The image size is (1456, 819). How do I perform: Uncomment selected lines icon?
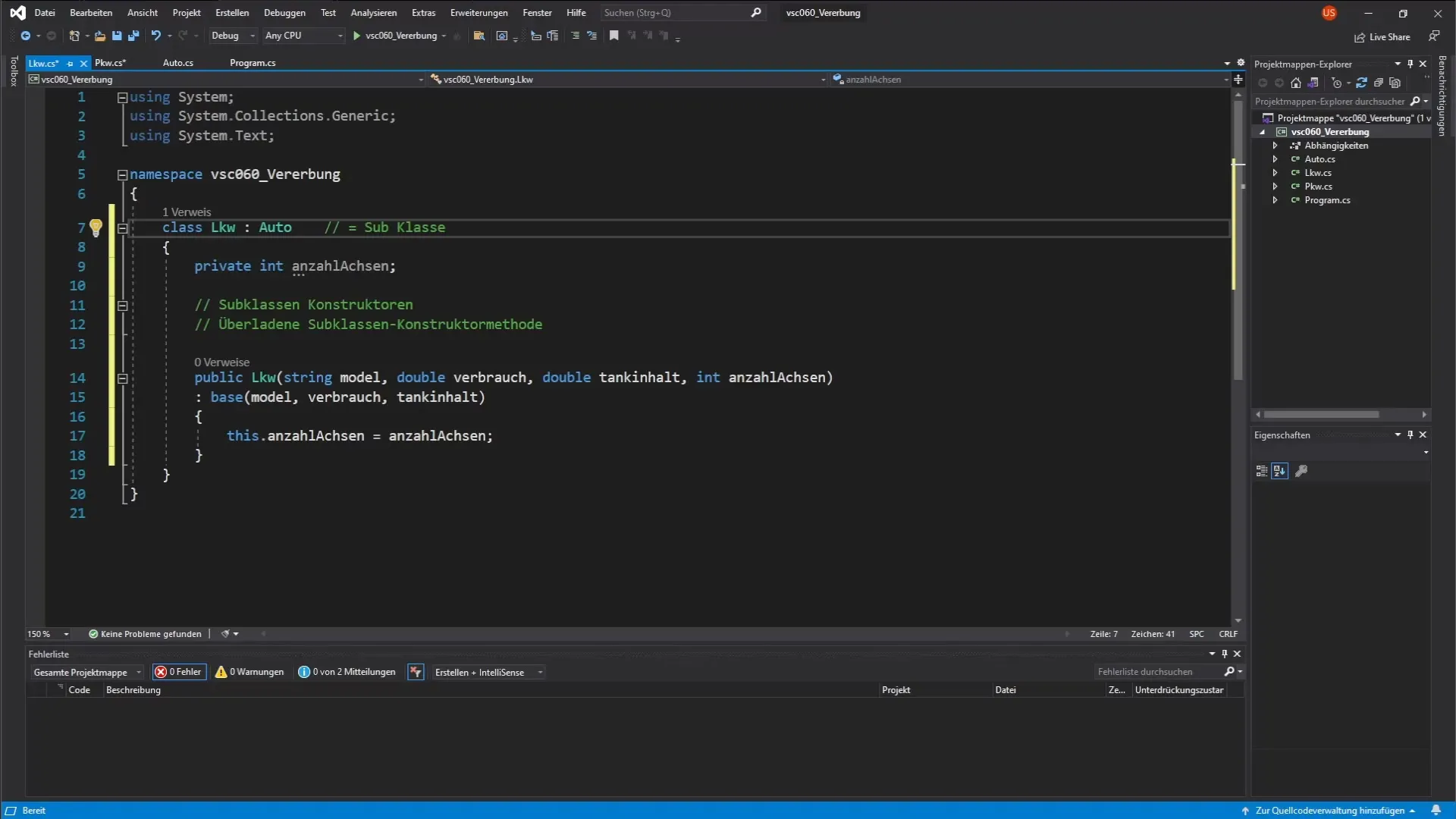coord(592,36)
